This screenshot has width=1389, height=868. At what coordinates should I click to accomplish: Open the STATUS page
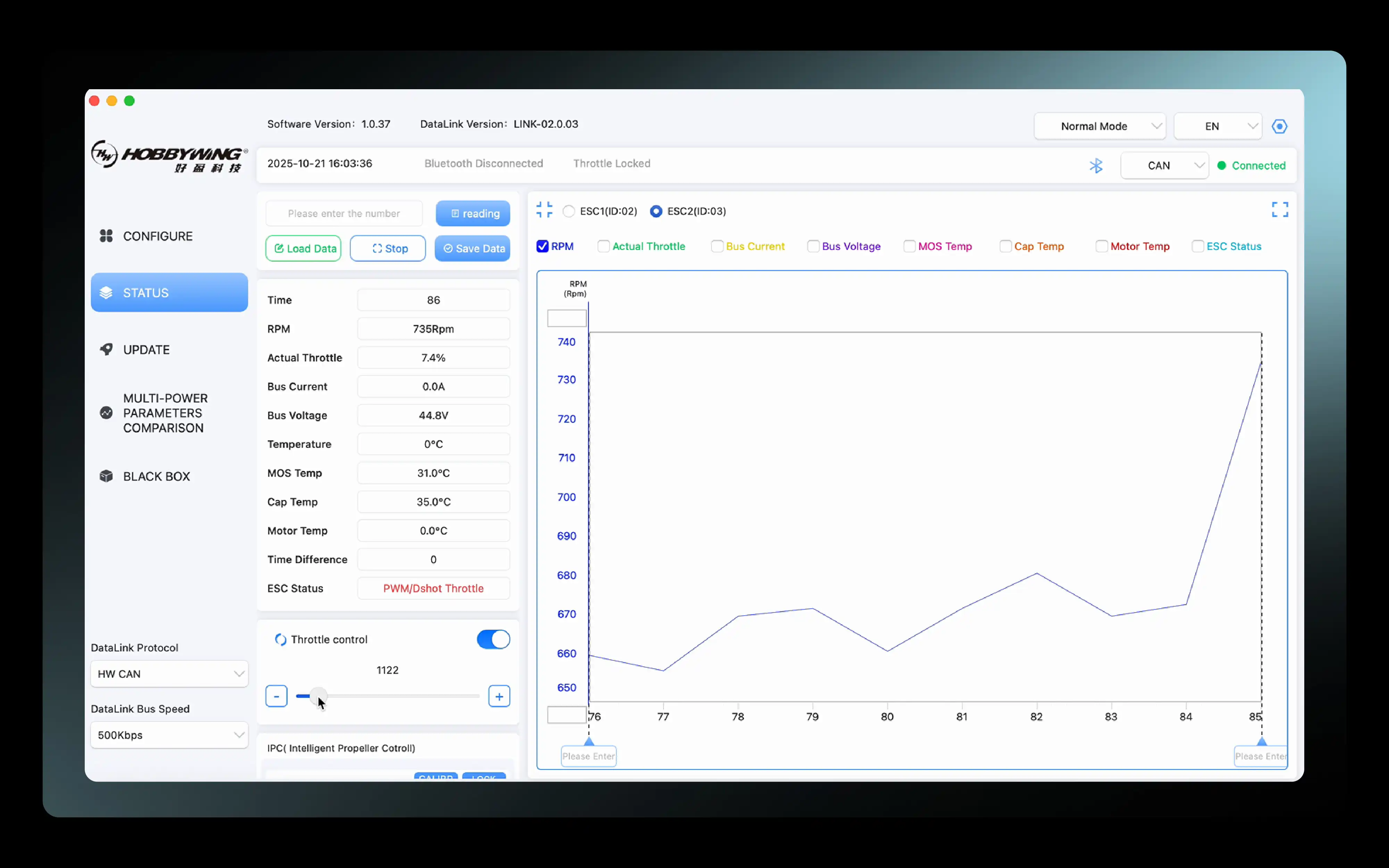pos(169,293)
